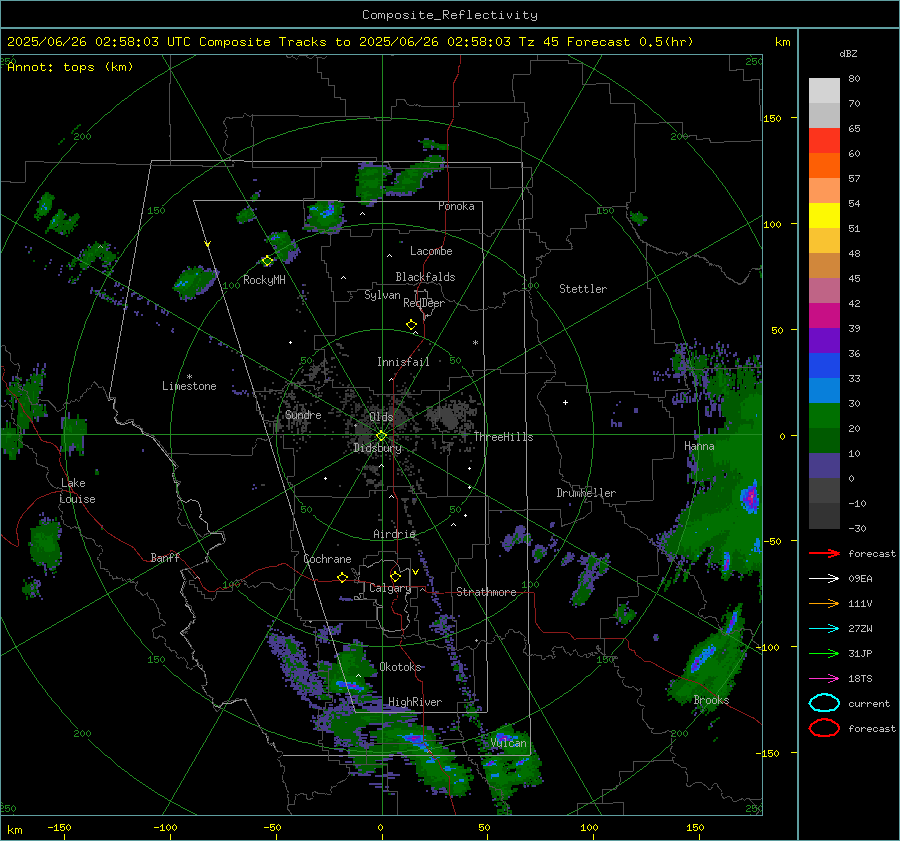Select the light blue dBZ scale swatch
900x841 pixels.
tap(824, 391)
